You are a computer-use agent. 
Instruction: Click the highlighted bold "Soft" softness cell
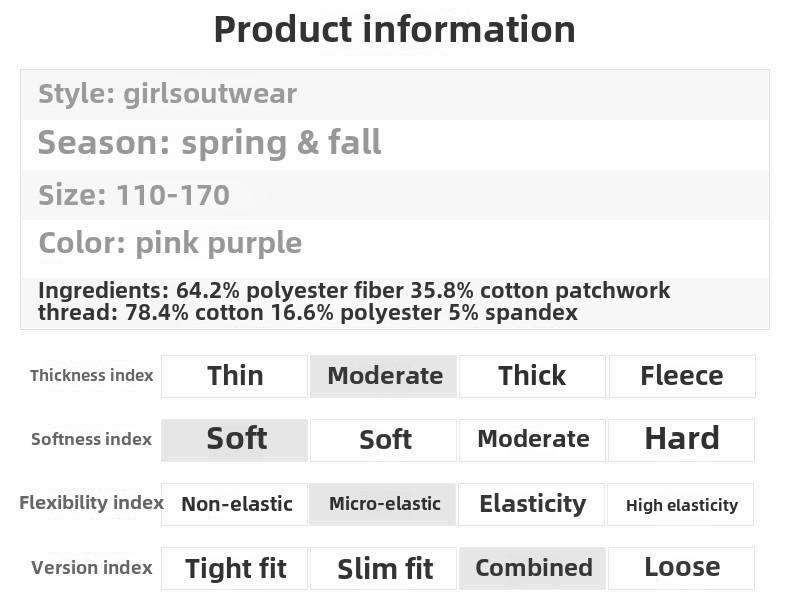point(235,439)
